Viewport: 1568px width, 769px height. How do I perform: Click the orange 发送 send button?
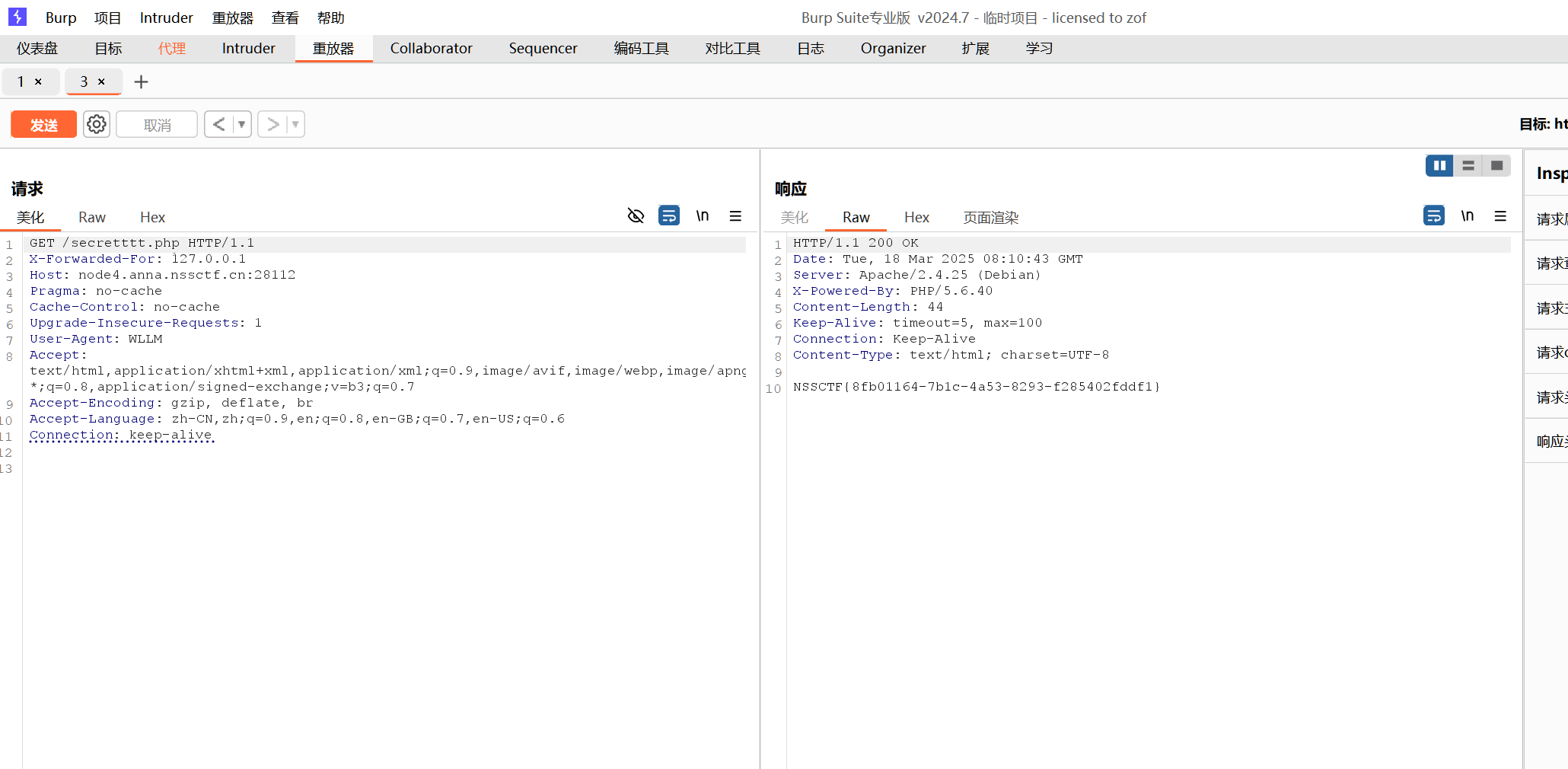(x=43, y=124)
